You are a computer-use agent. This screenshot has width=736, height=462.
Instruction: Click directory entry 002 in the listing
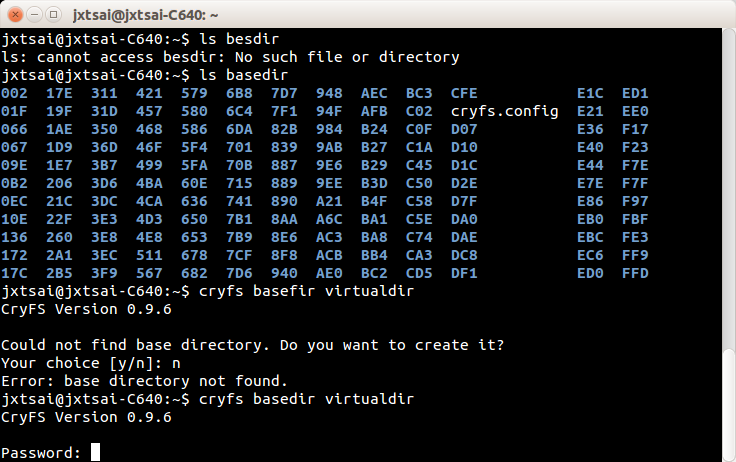(x=15, y=93)
